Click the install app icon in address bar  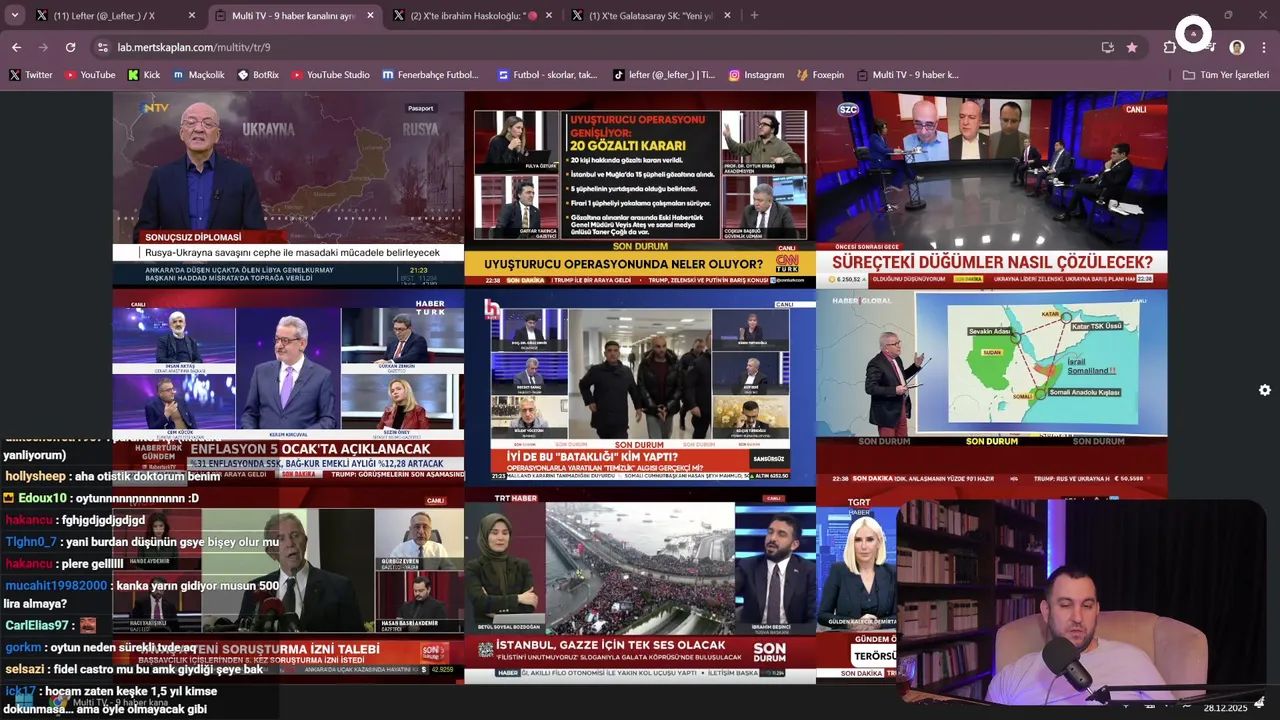click(x=1107, y=47)
